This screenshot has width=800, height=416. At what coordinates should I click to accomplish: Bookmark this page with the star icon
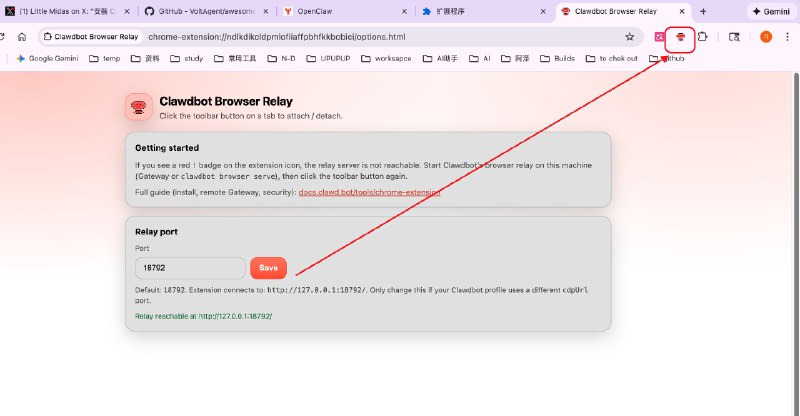pos(630,37)
